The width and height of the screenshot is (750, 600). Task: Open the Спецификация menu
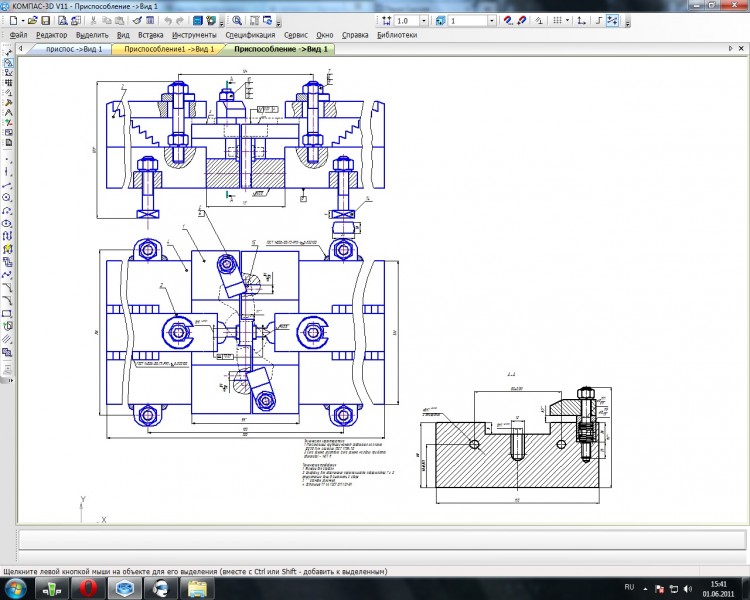click(251, 35)
